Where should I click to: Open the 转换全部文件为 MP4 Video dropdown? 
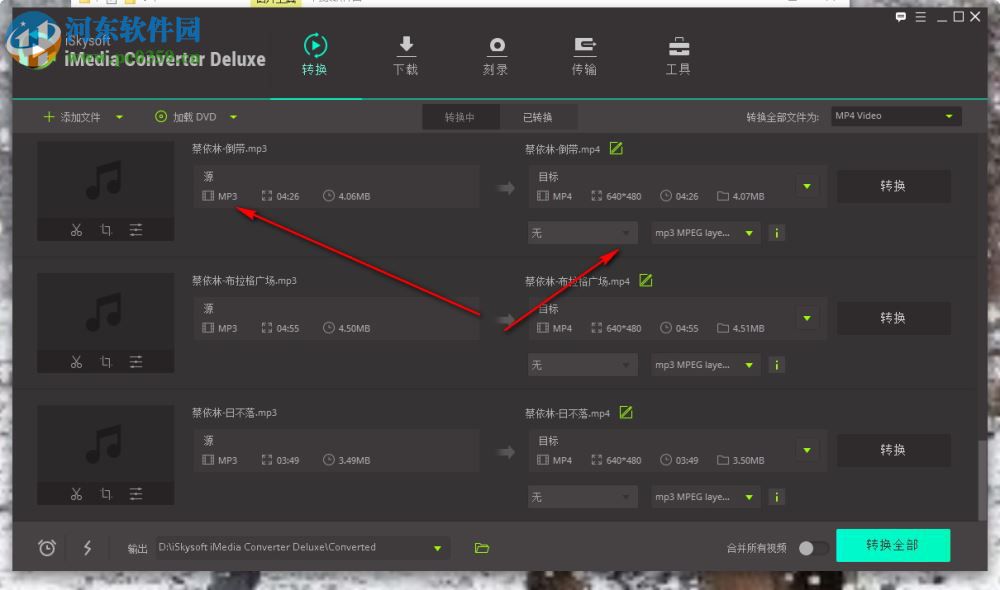[895, 115]
